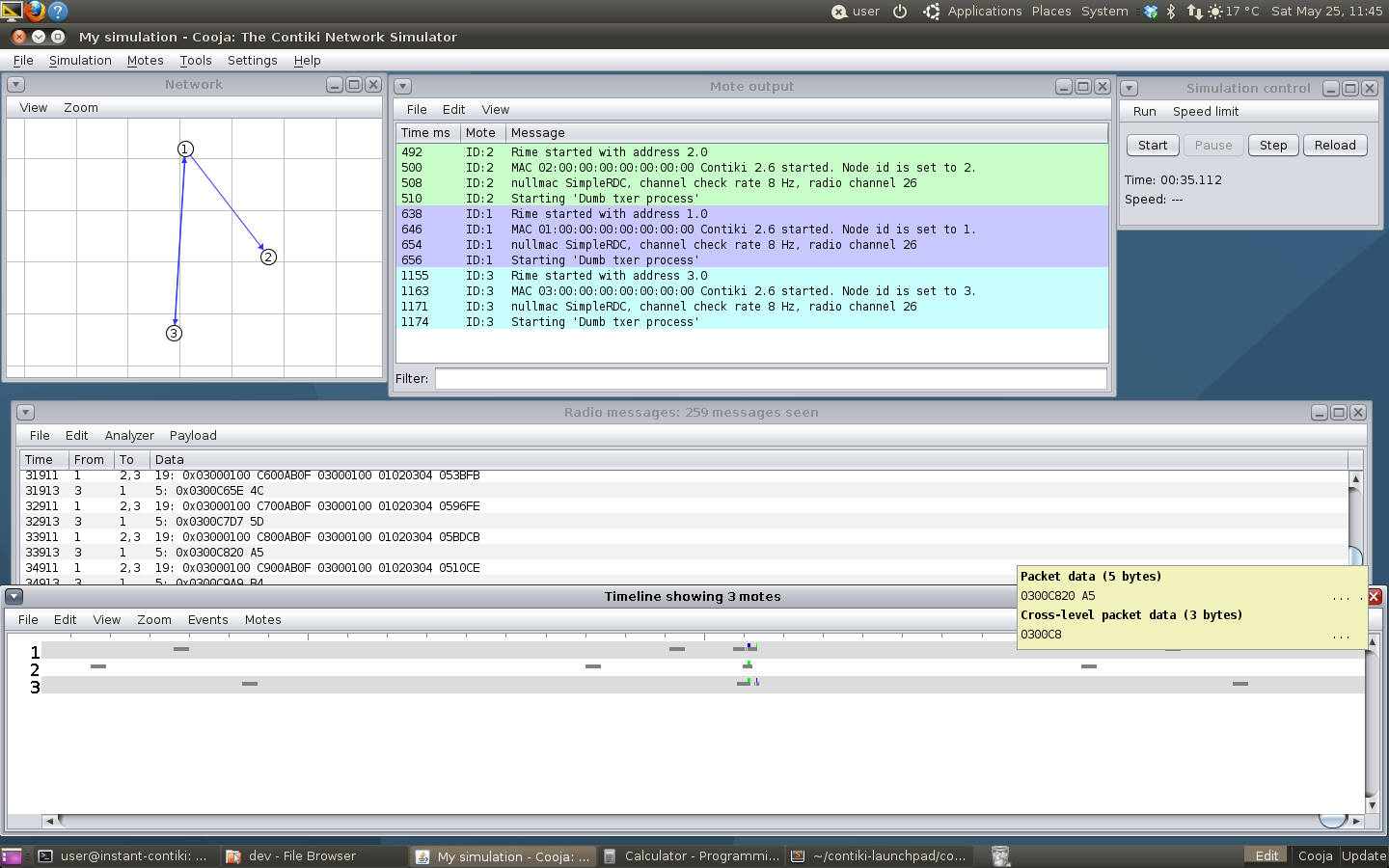Click the Filter input field in Mote output
The image size is (1389, 868).
pos(771,379)
